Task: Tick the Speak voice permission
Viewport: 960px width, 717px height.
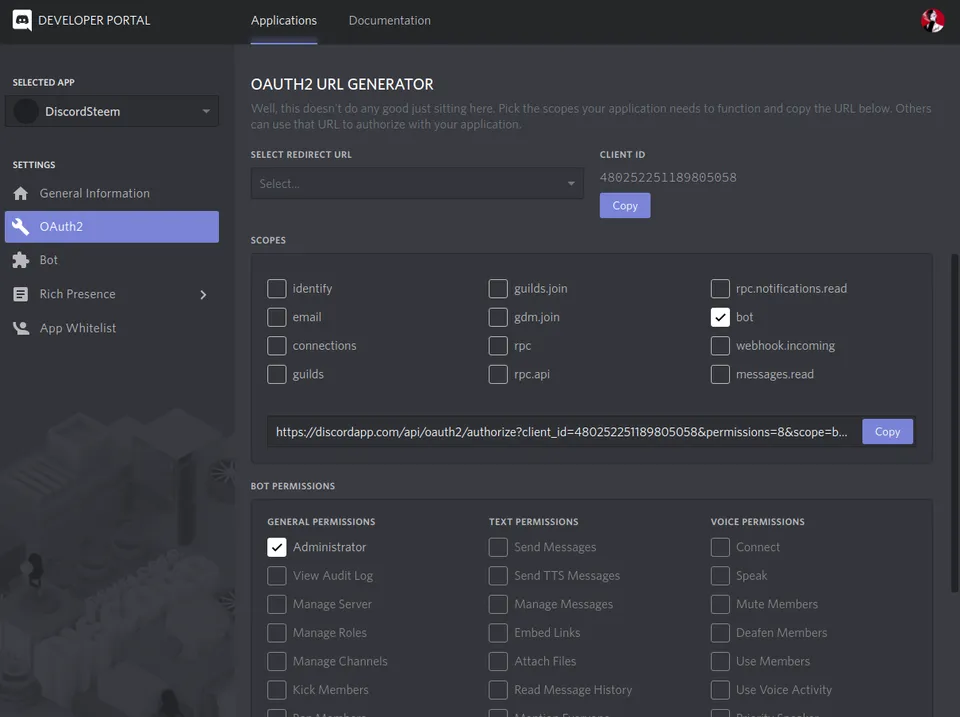Action: click(x=720, y=576)
